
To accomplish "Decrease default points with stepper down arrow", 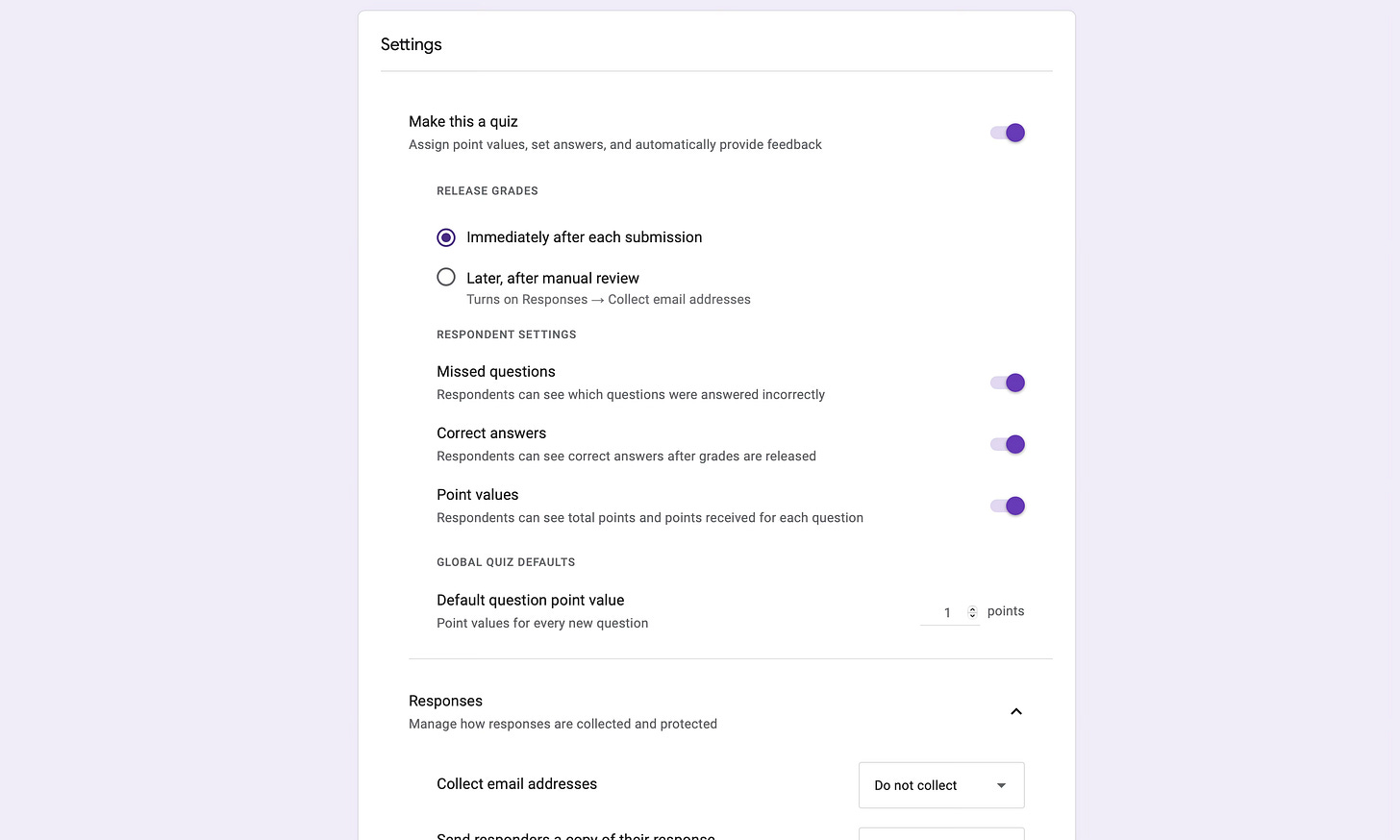I will pyautogui.click(x=972, y=615).
